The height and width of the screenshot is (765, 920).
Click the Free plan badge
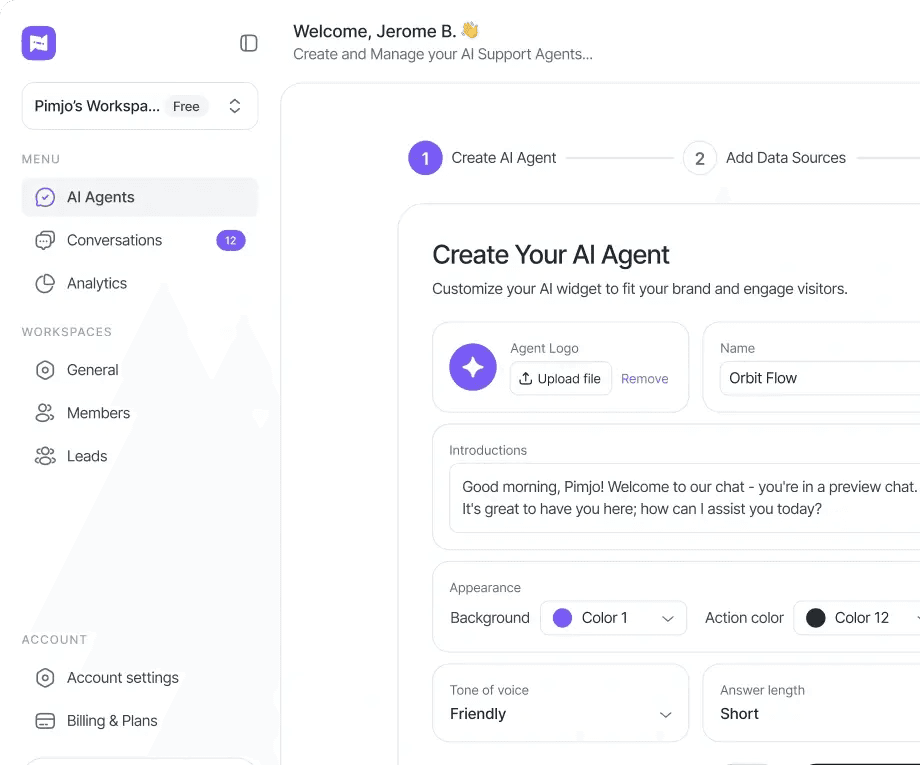[186, 106]
